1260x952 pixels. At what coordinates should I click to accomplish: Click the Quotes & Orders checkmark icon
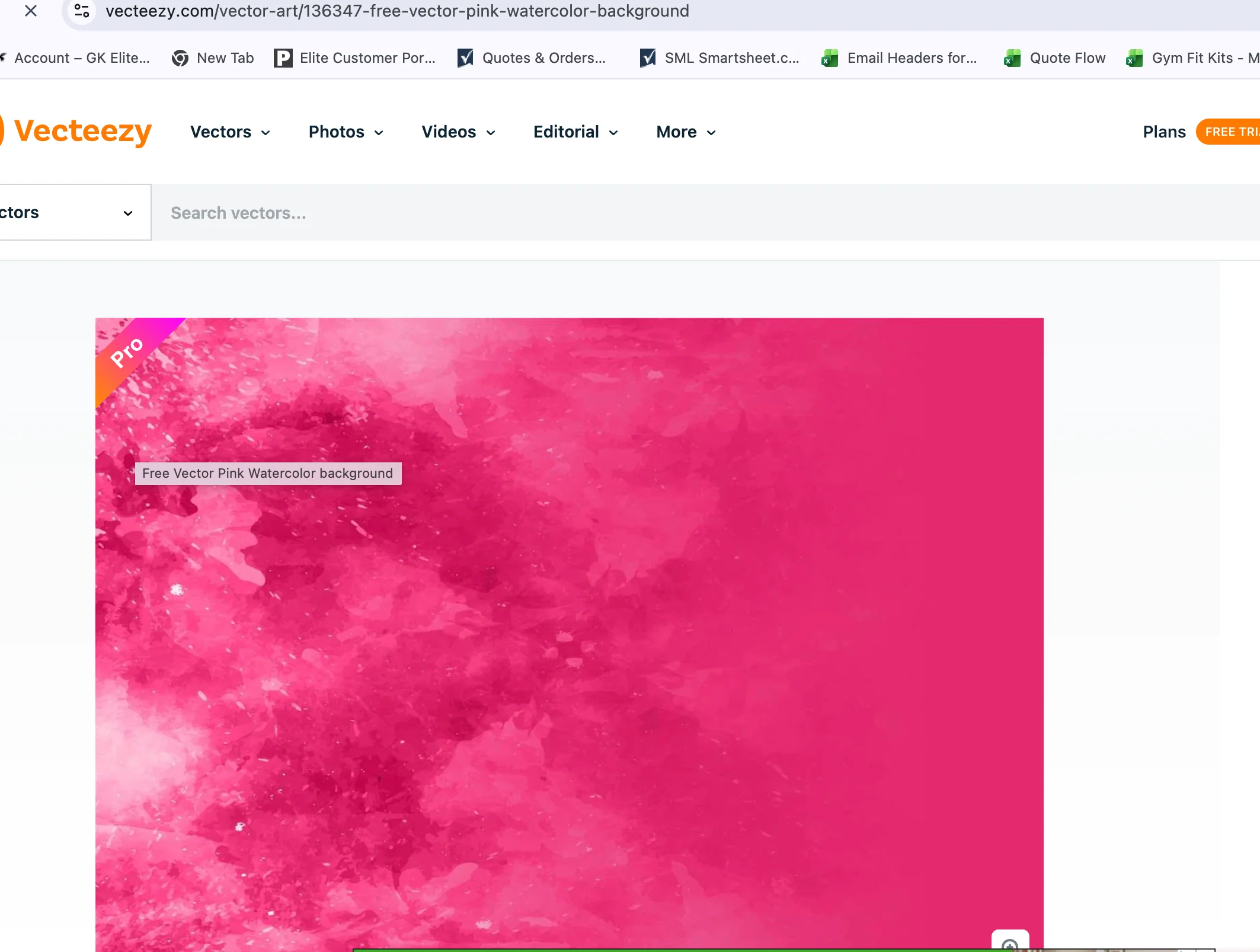[466, 58]
